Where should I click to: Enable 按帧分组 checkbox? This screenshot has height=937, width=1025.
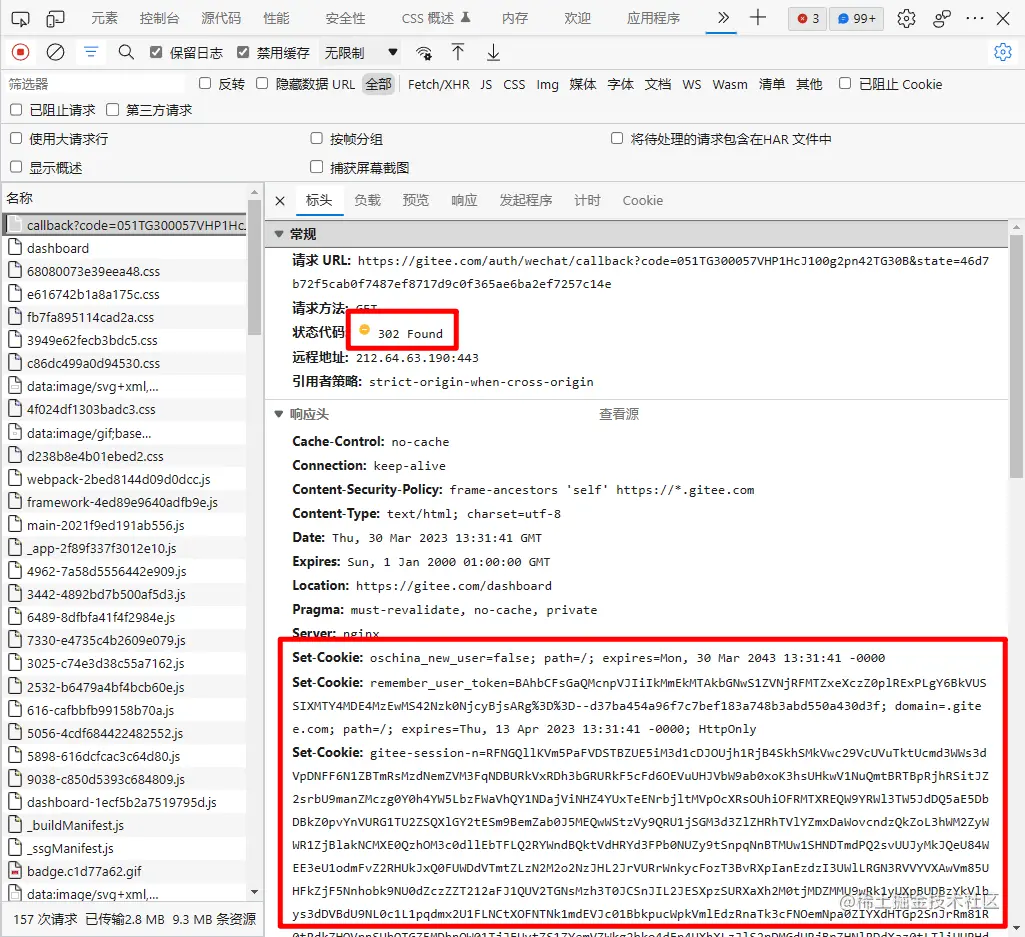coord(316,138)
